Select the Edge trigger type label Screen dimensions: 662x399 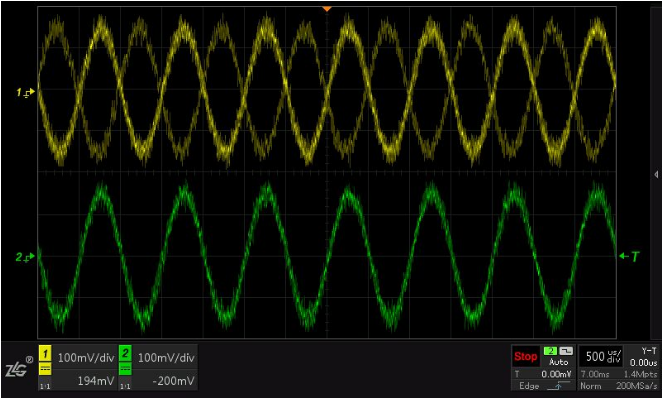(x=529, y=386)
